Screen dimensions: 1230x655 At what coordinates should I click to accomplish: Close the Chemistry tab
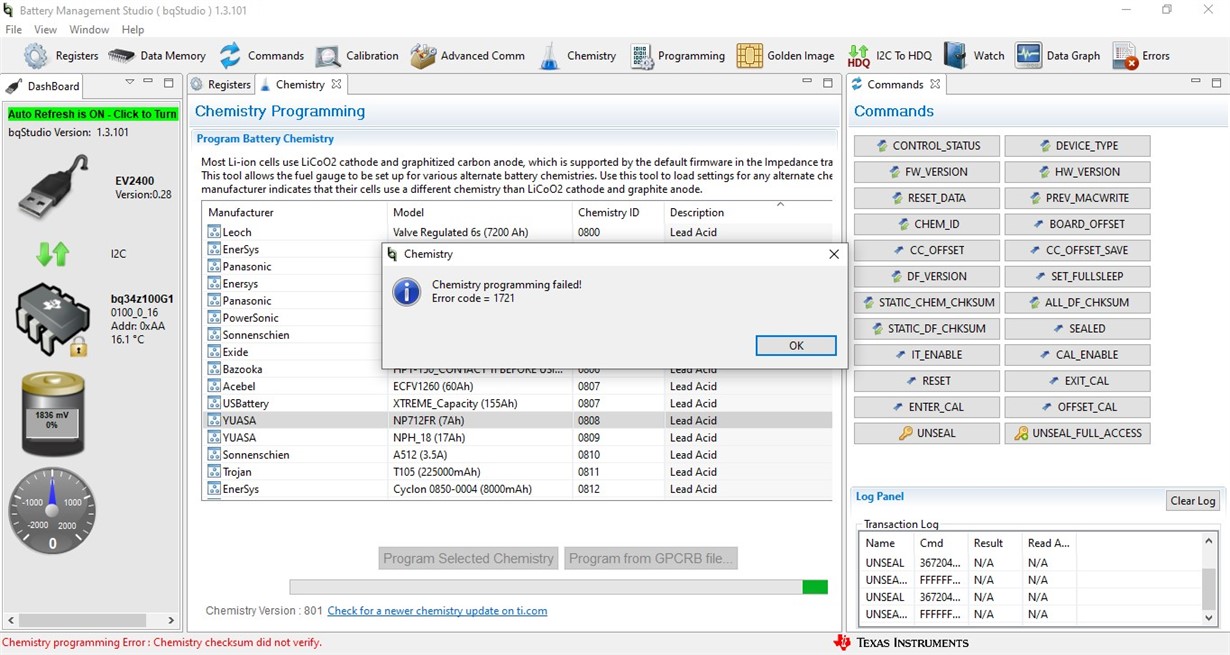click(336, 85)
